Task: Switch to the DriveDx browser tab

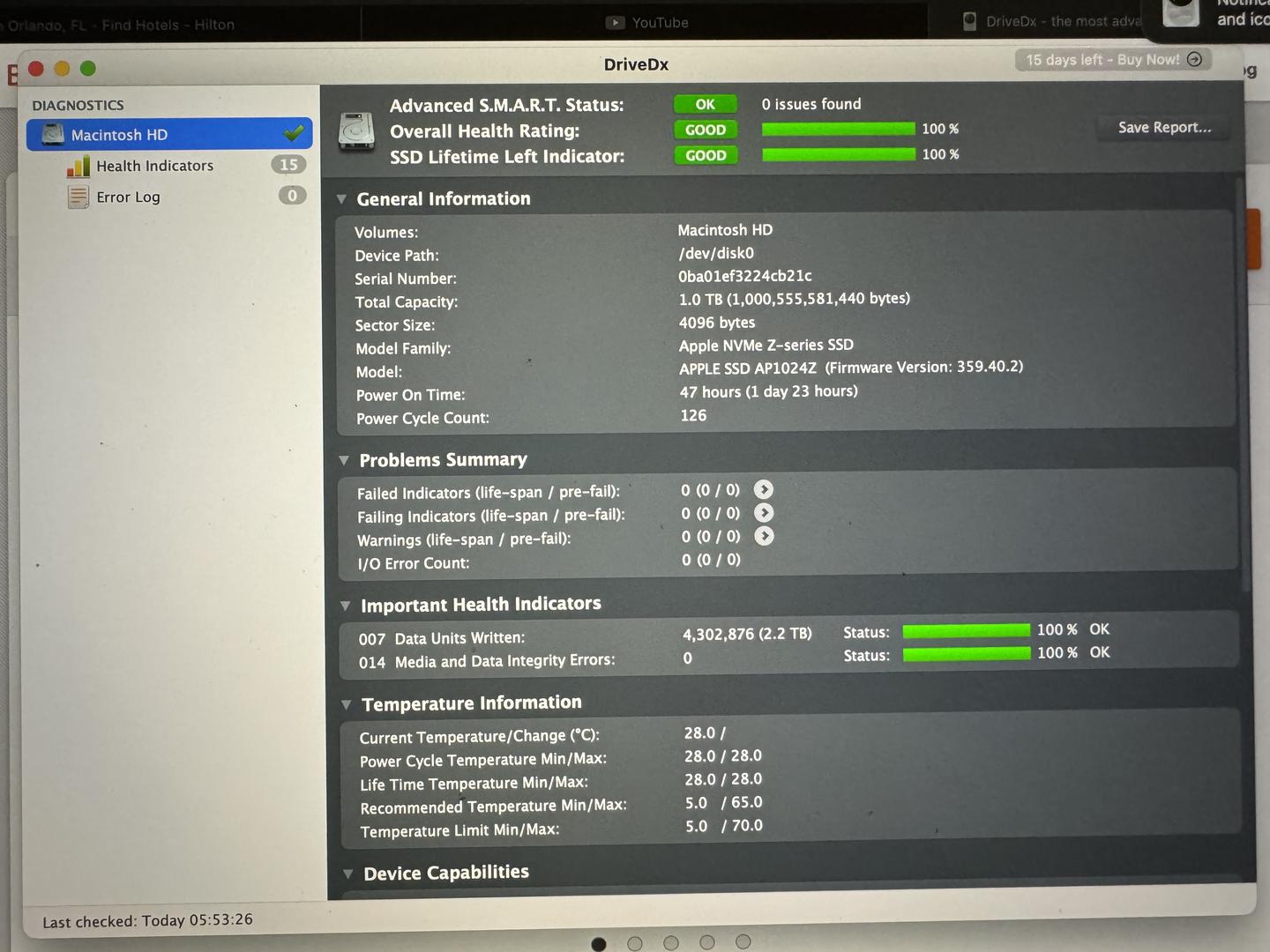Action: coord(1036,21)
